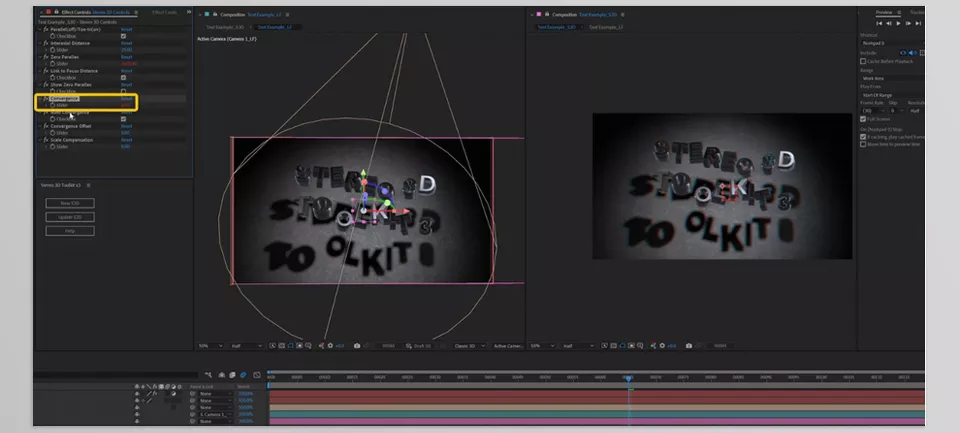The width and height of the screenshot is (960, 433).
Task: Collapse the Scale Compensation effect group
Action: (40, 140)
